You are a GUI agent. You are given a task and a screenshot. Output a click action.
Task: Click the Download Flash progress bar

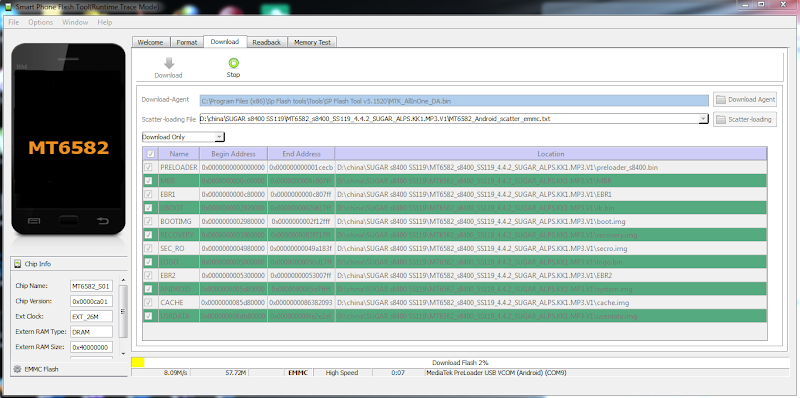(x=459, y=362)
